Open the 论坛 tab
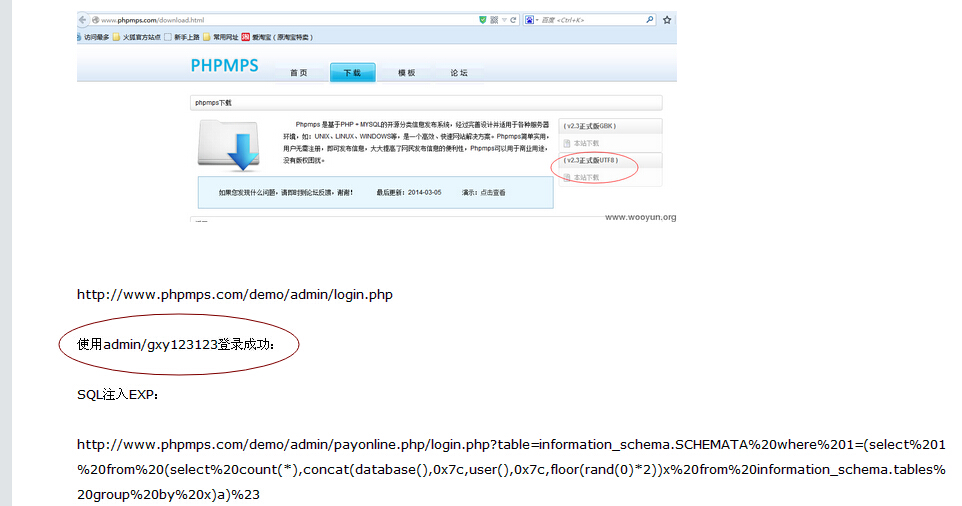962x506 pixels. [x=459, y=72]
